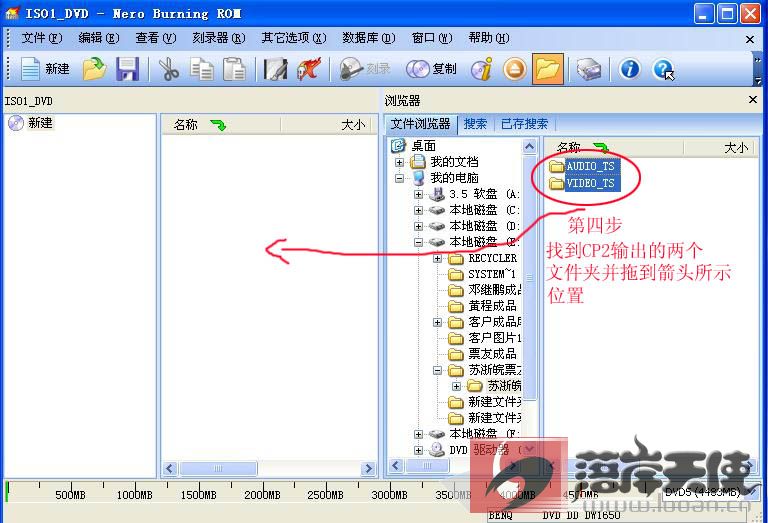
Task: Eject the disc with orange eject icon
Action: coord(515,69)
